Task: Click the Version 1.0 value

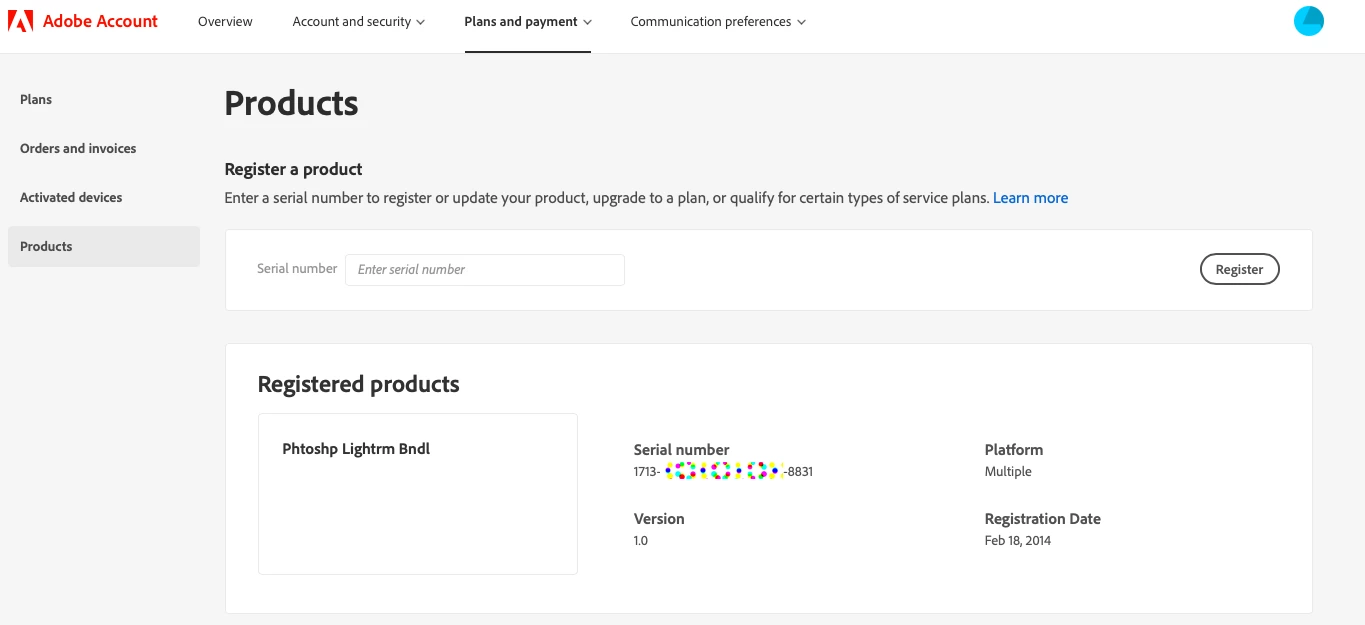Action: click(641, 541)
